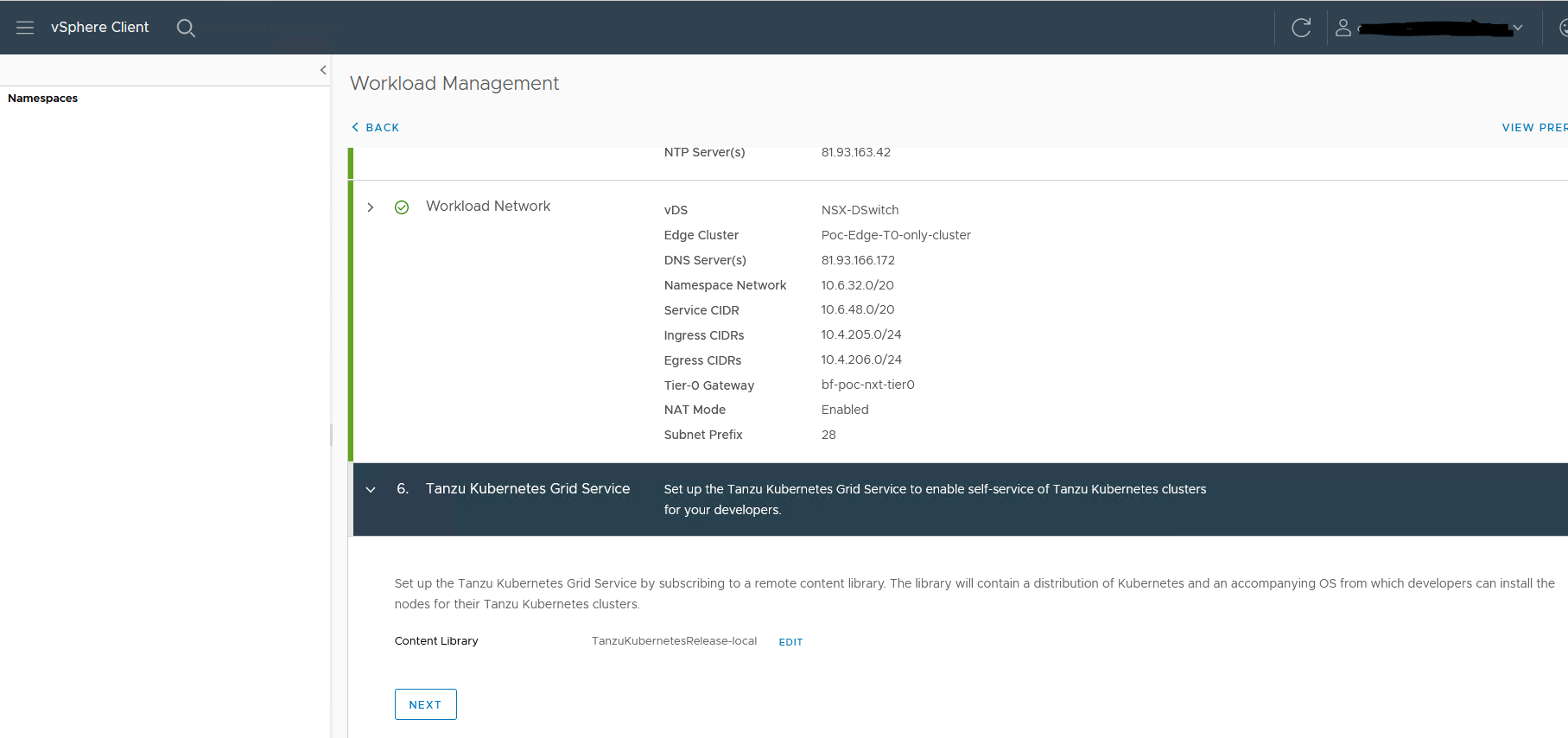Collapse Tanzu Kubernetes Grid Service step

coord(371,490)
